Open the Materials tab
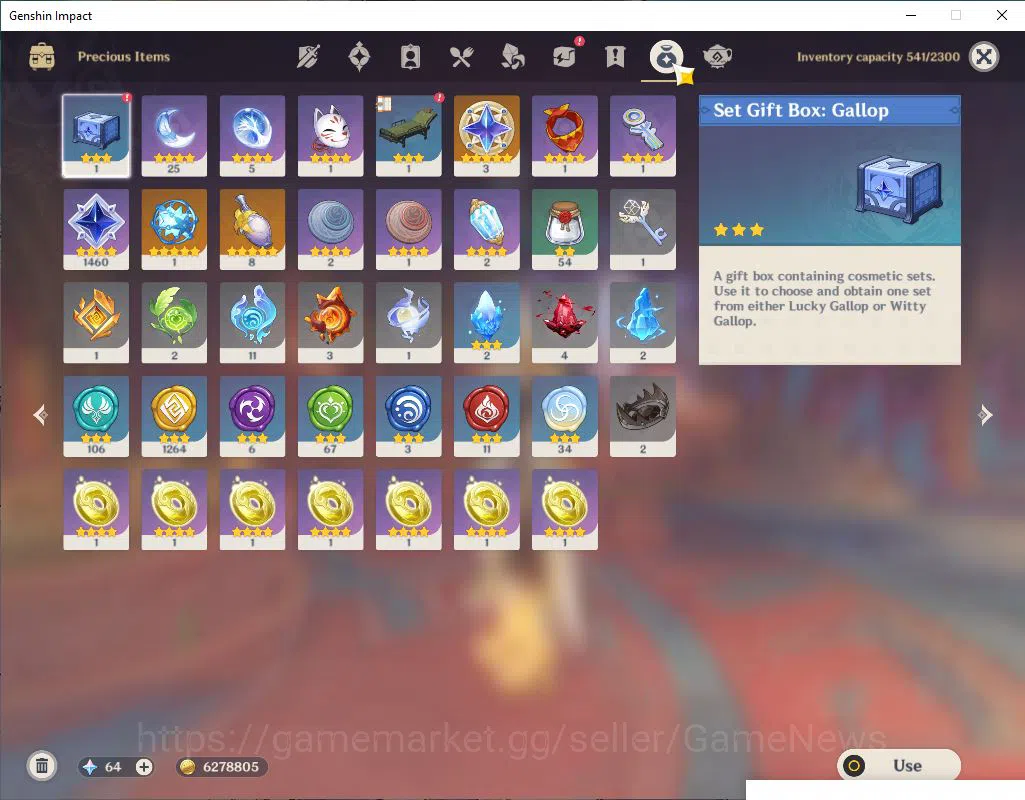Image resolution: width=1025 pixels, height=800 pixels. (512, 57)
